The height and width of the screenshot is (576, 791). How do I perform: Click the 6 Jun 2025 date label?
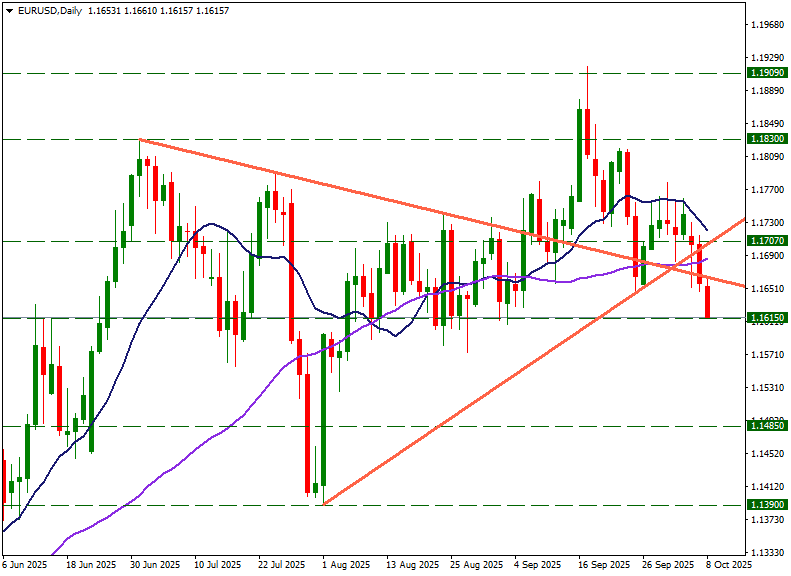pos(25,565)
